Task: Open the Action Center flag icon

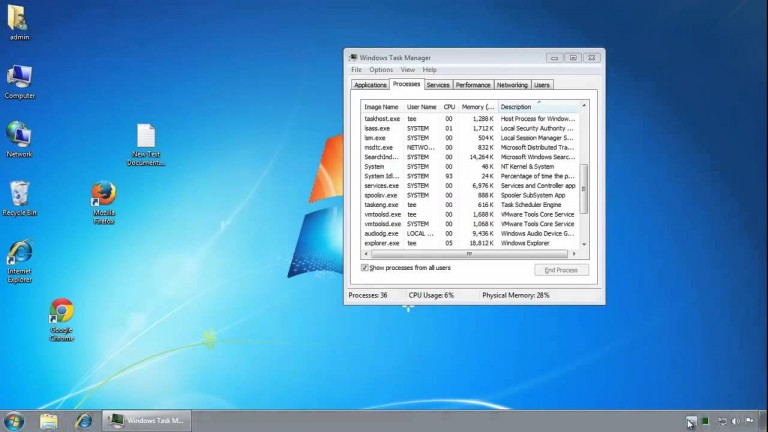Action: [749, 420]
